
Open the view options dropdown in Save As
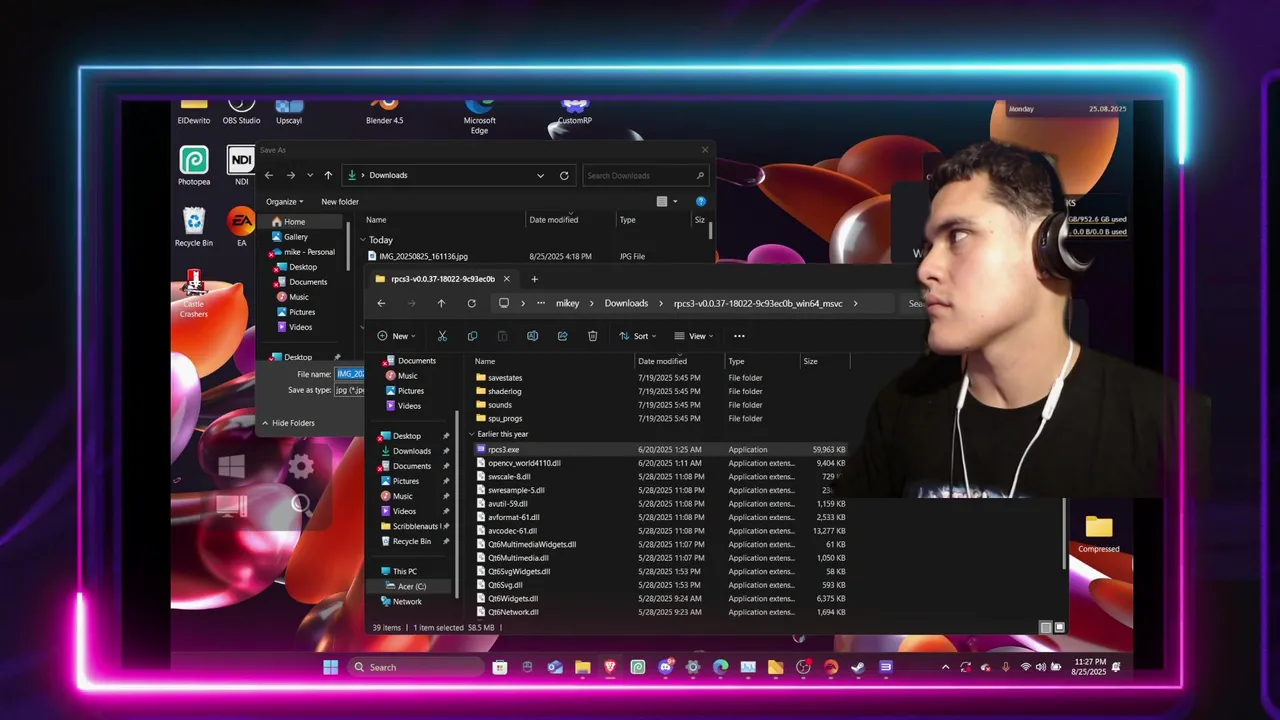[675, 201]
